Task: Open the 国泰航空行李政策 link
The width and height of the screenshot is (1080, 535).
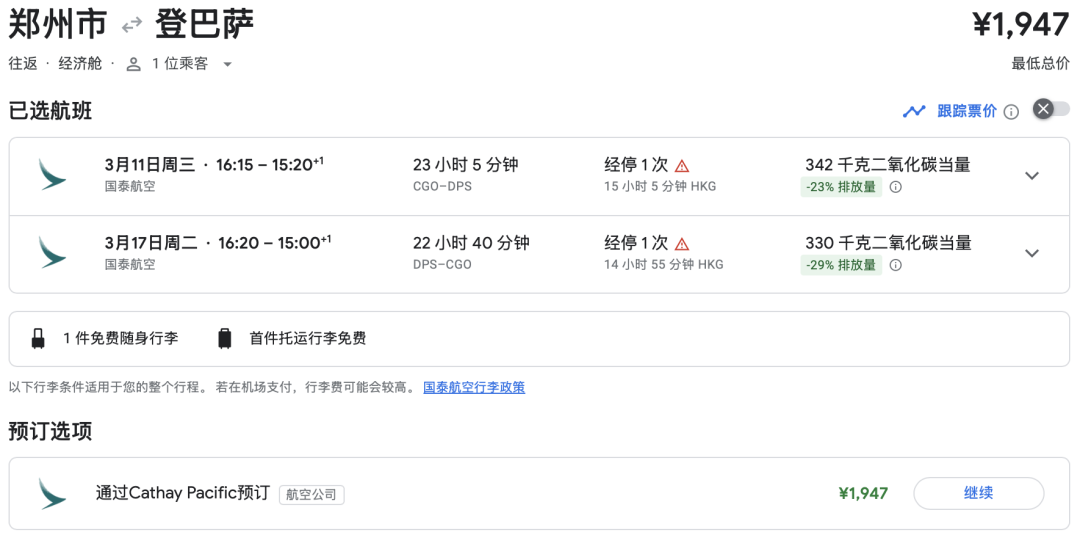Action: [x=474, y=388]
